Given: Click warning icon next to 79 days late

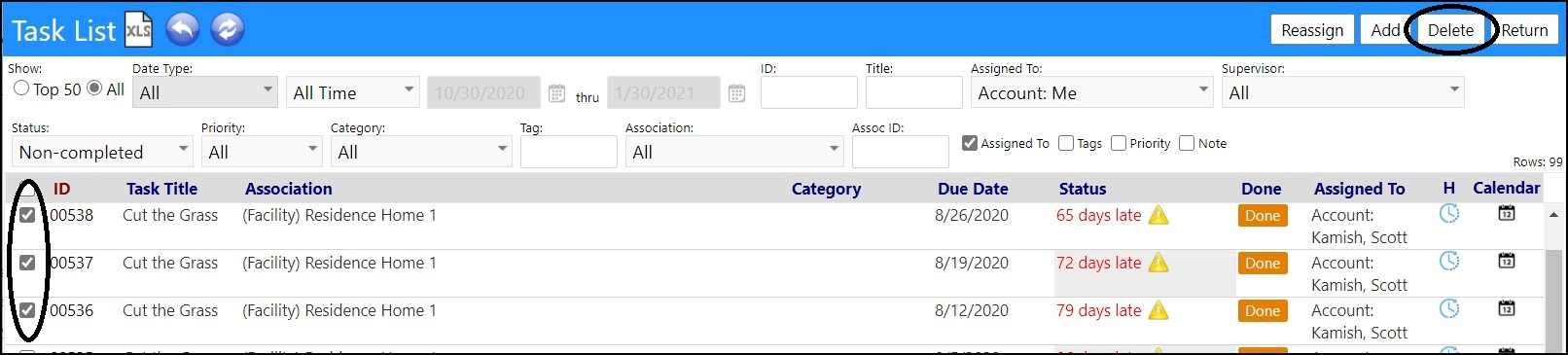Looking at the screenshot, I should [1158, 310].
